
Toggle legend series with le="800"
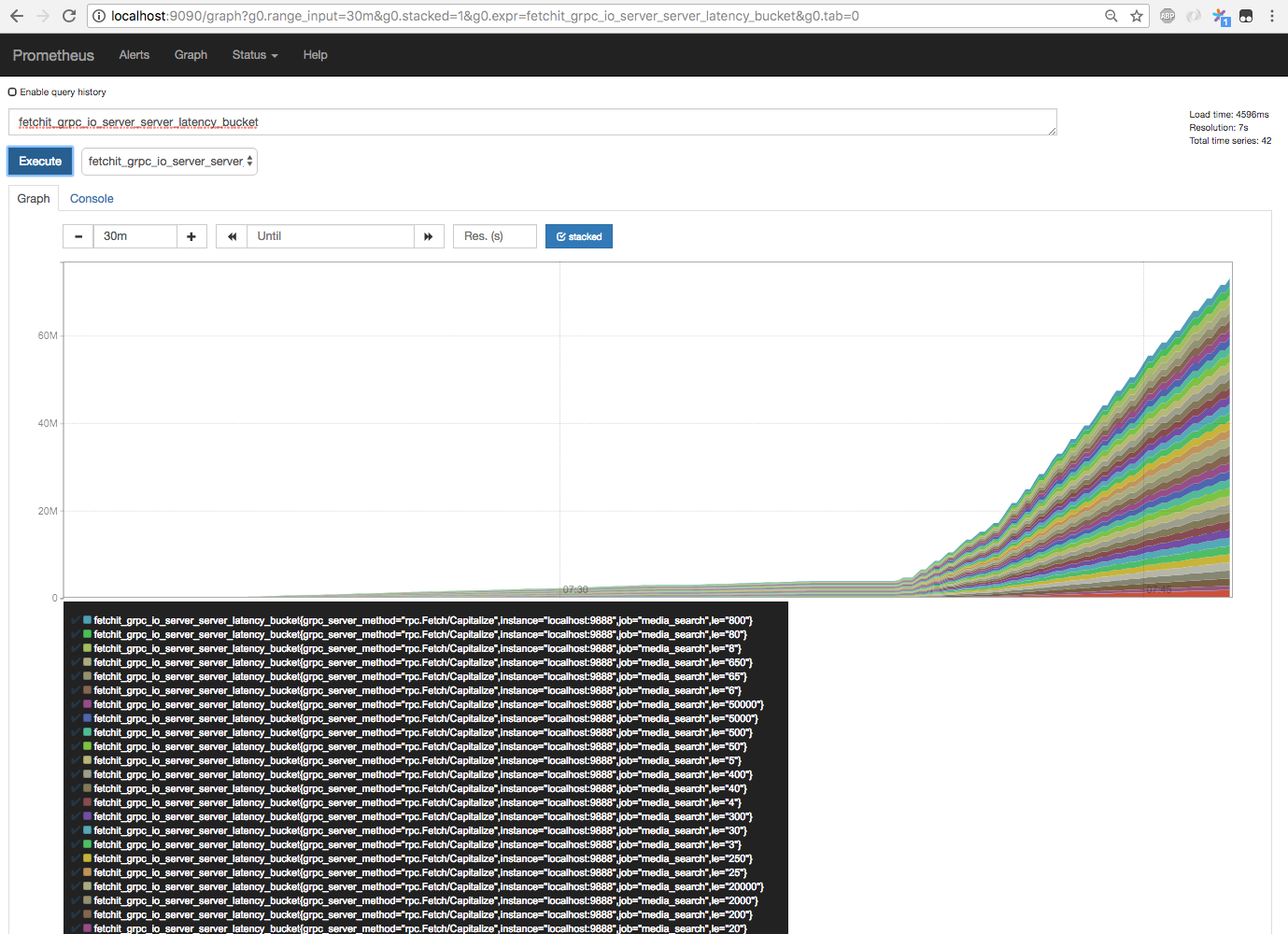pyautogui.click(x=423, y=620)
